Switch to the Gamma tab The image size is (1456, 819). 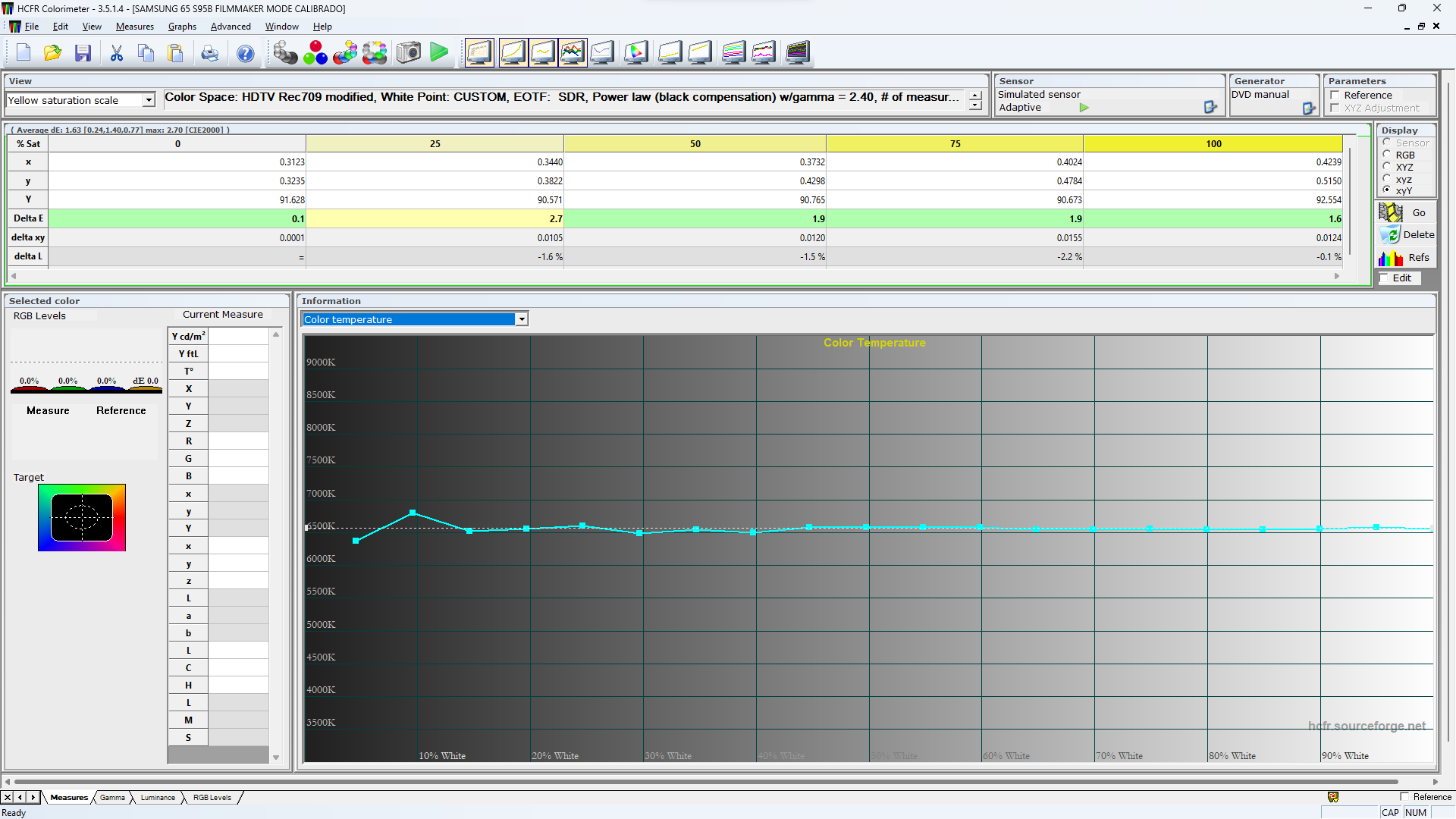coord(112,798)
